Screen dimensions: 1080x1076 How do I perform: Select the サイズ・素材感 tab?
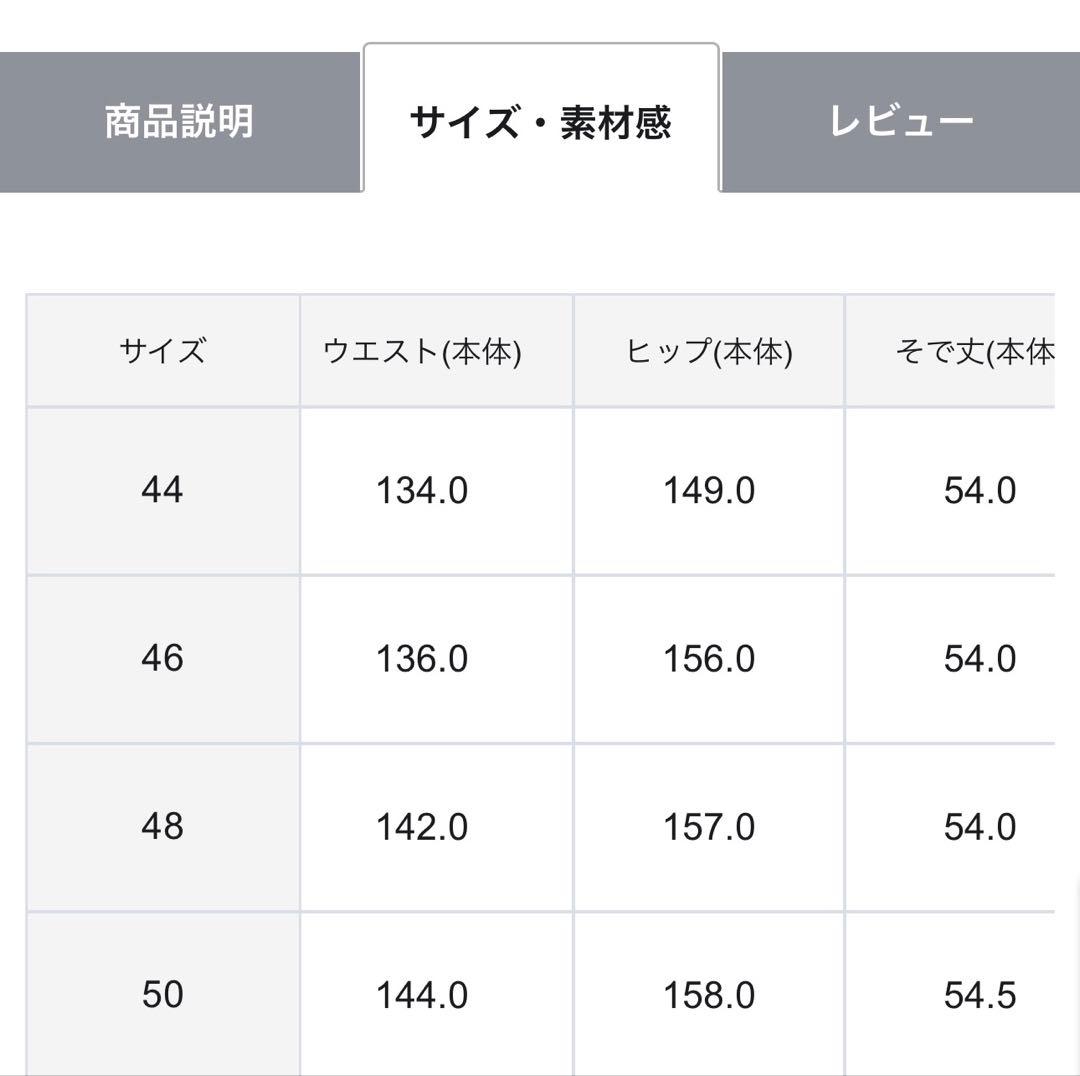541,118
